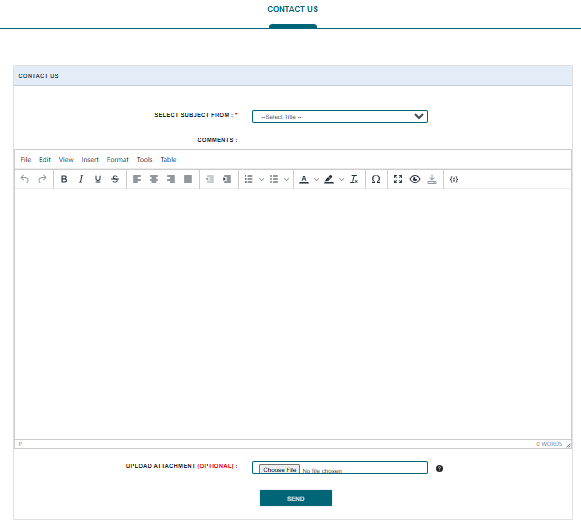Clear formatting of selected text
The image size is (581, 525).
click(354, 179)
